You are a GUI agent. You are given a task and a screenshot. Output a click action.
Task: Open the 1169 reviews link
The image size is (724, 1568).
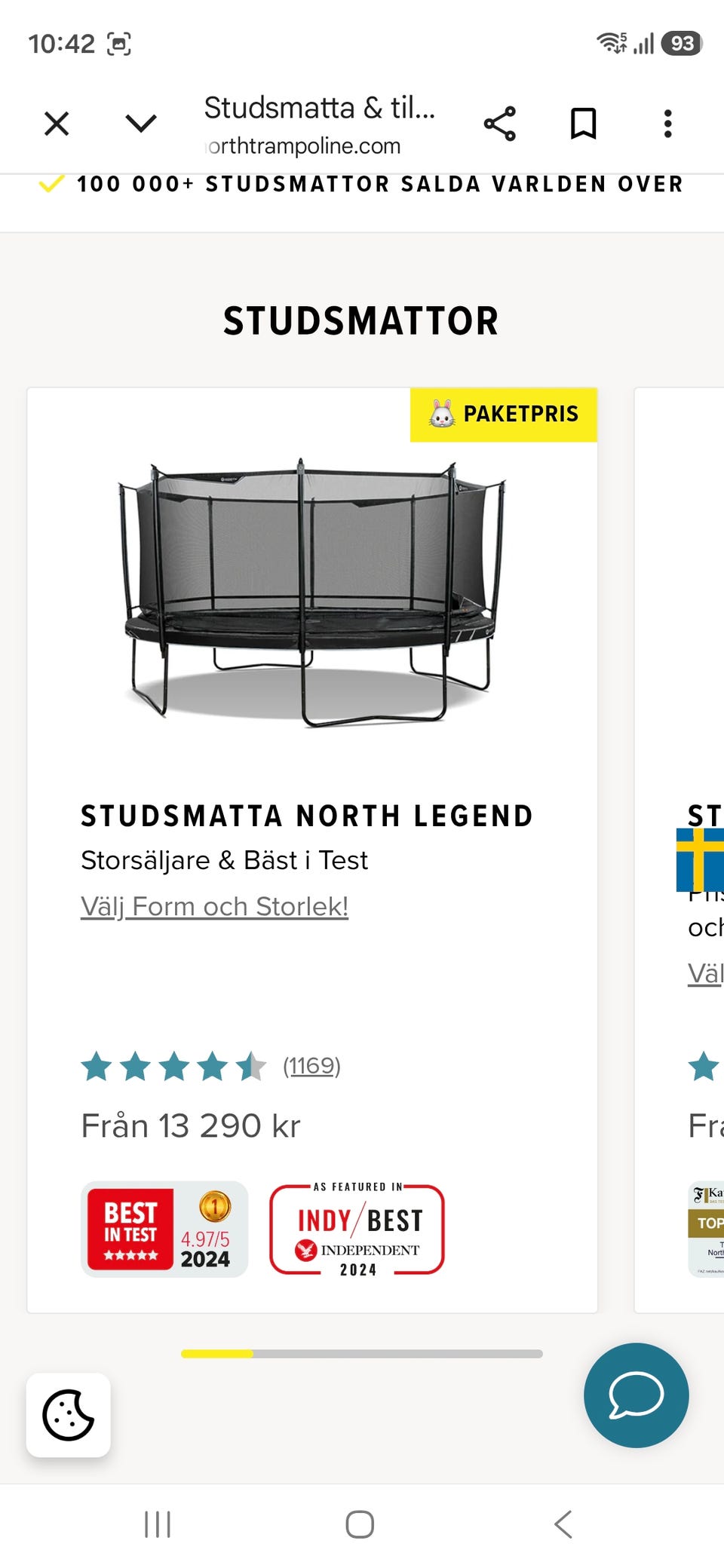pos(311,1066)
